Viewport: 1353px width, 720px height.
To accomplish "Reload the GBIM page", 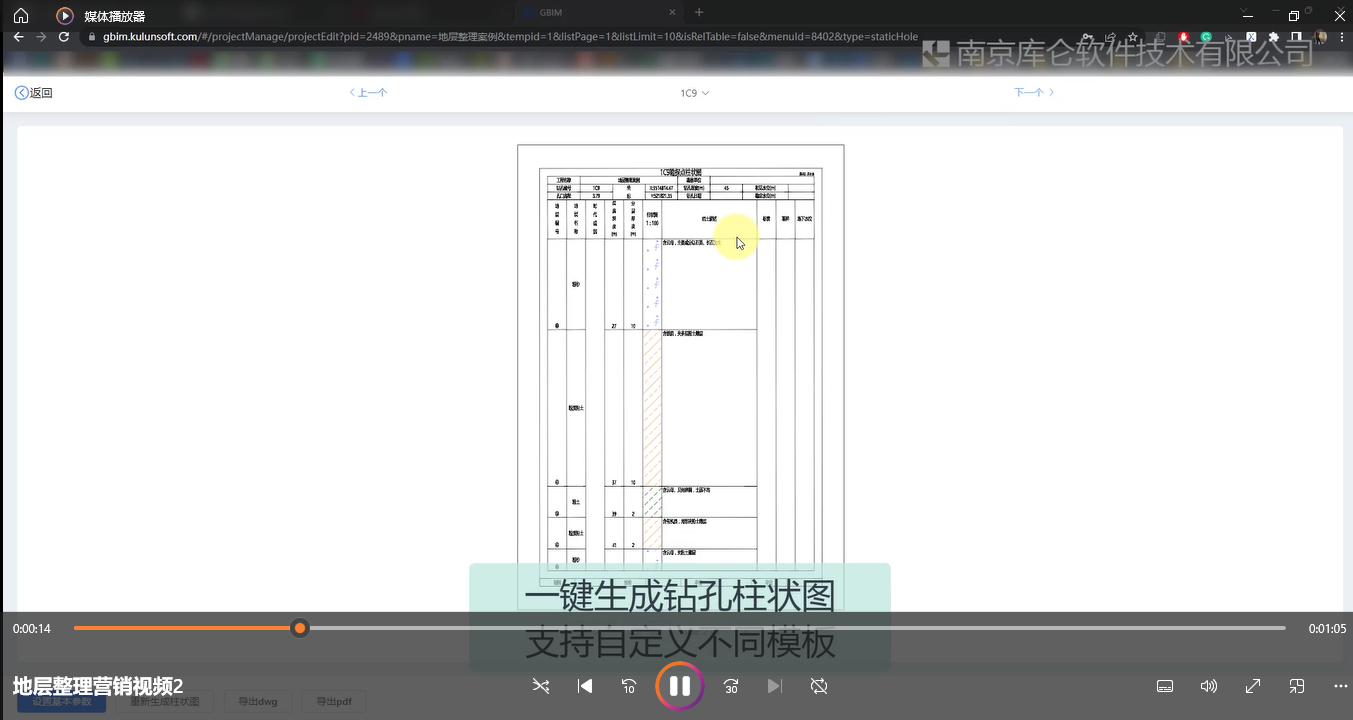I will [x=64, y=36].
